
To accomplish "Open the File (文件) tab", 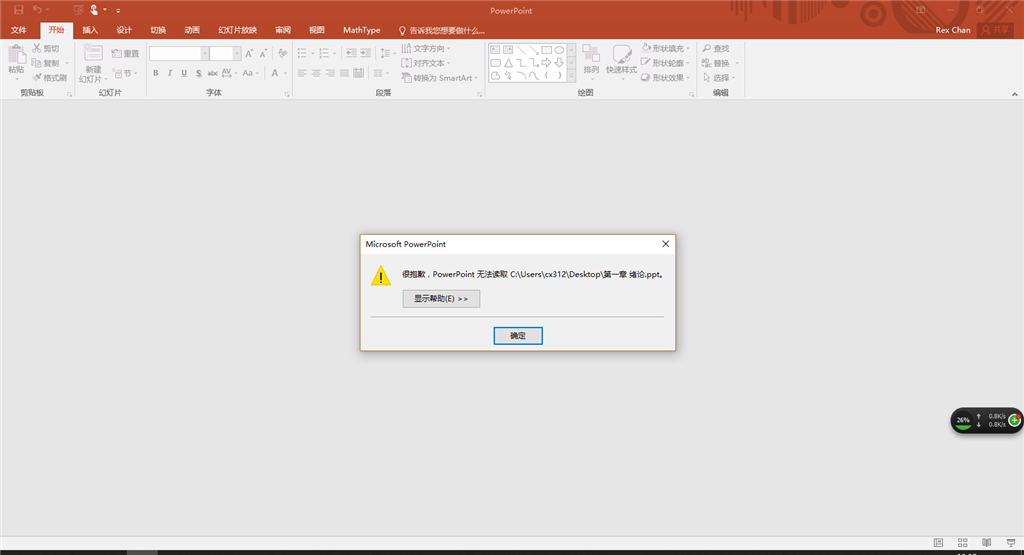I will [x=19, y=30].
